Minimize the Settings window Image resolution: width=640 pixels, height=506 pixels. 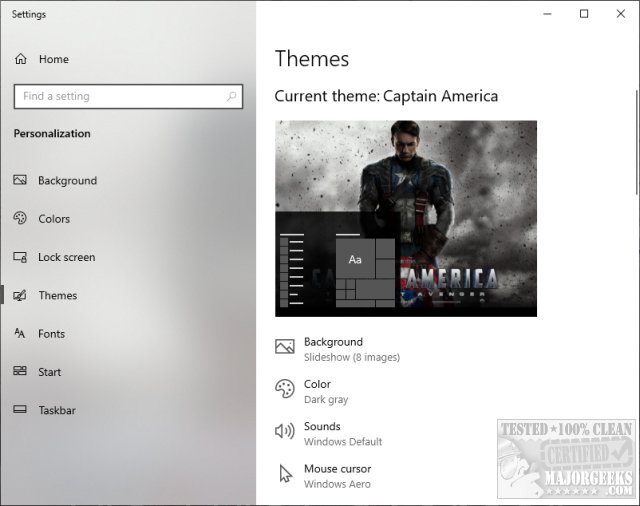[547, 14]
